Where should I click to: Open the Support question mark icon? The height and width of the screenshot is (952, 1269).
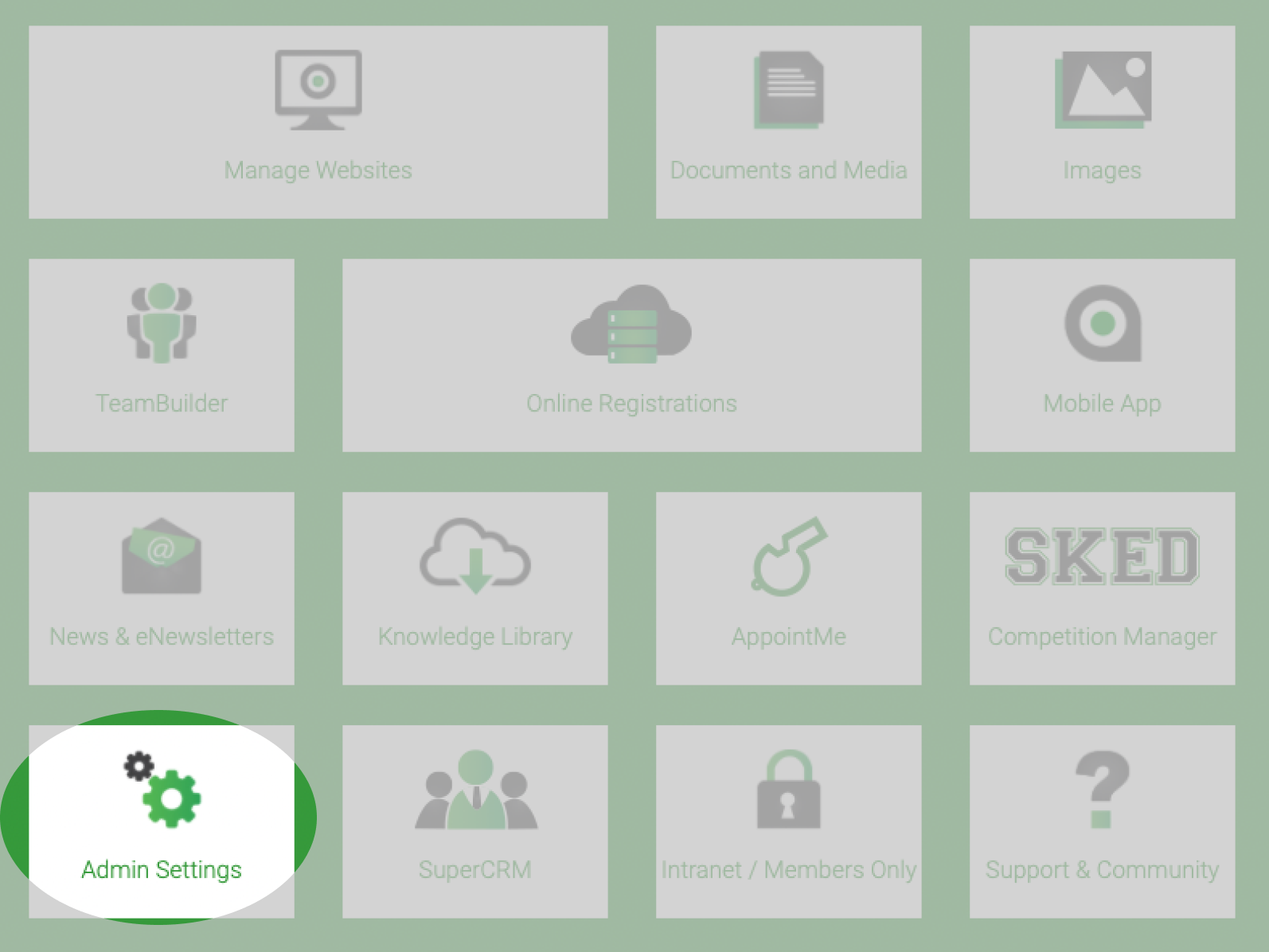pos(1103,789)
